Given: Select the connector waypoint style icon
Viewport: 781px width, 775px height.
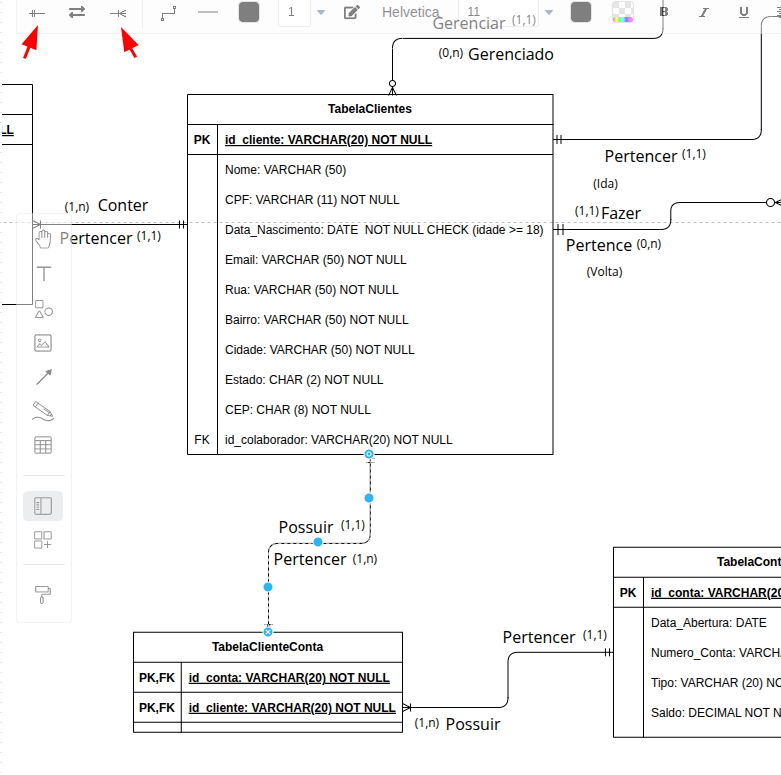Looking at the screenshot, I should click(x=168, y=13).
